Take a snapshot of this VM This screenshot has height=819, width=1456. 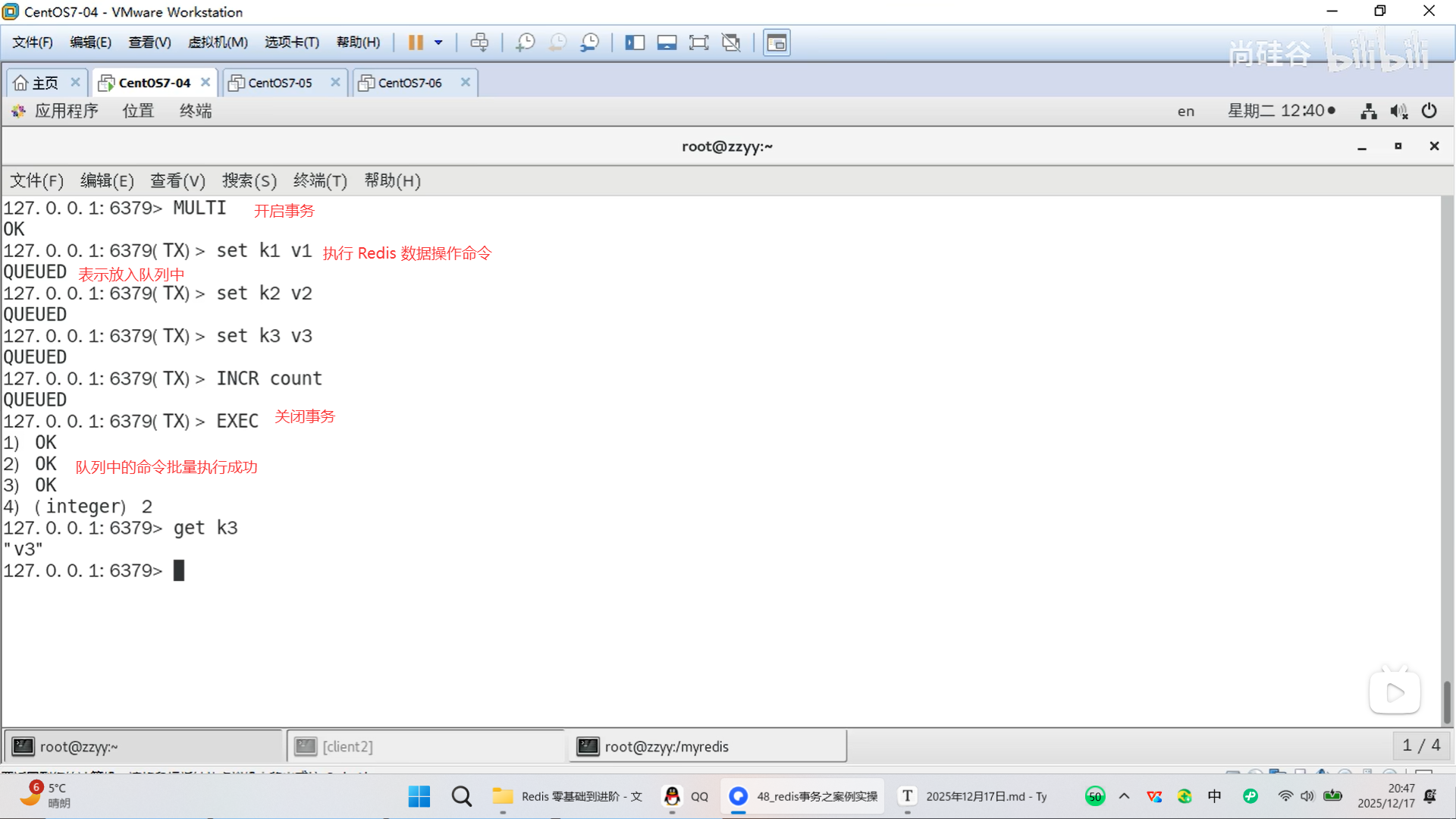click(x=525, y=42)
